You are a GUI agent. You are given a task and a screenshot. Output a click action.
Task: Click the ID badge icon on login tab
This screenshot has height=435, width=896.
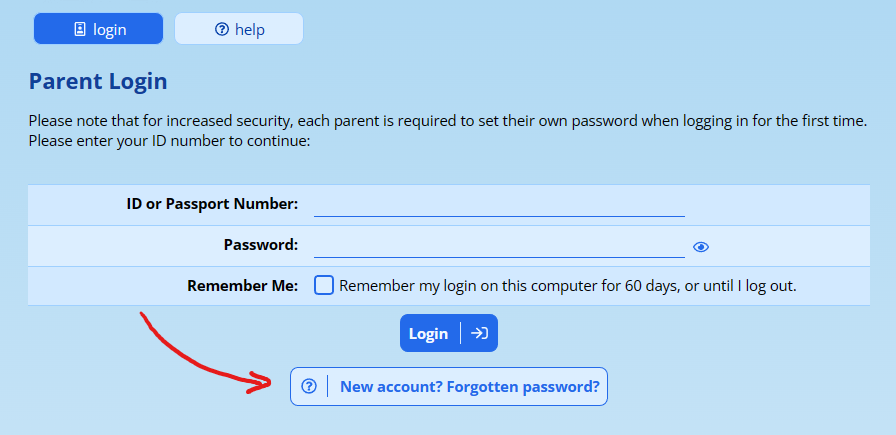[x=80, y=30]
